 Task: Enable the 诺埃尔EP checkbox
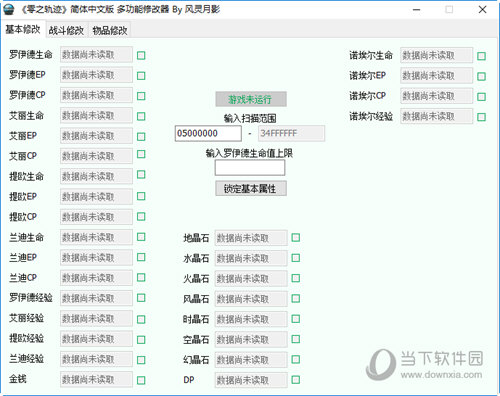pos(481,76)
